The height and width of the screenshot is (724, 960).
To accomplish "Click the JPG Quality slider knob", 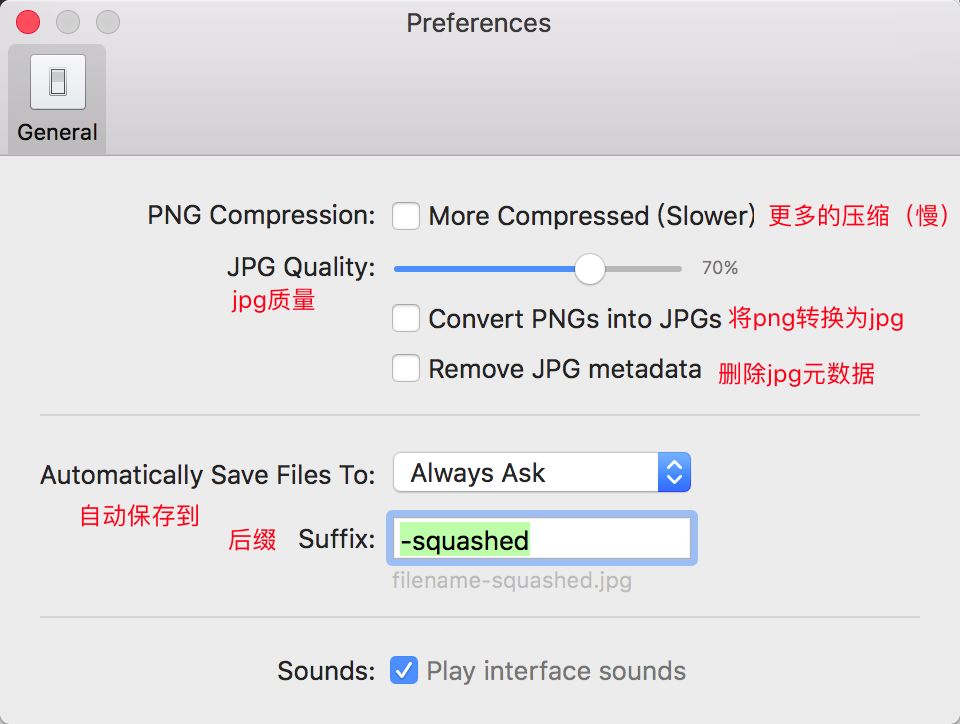I will click(x=590, y=268).
